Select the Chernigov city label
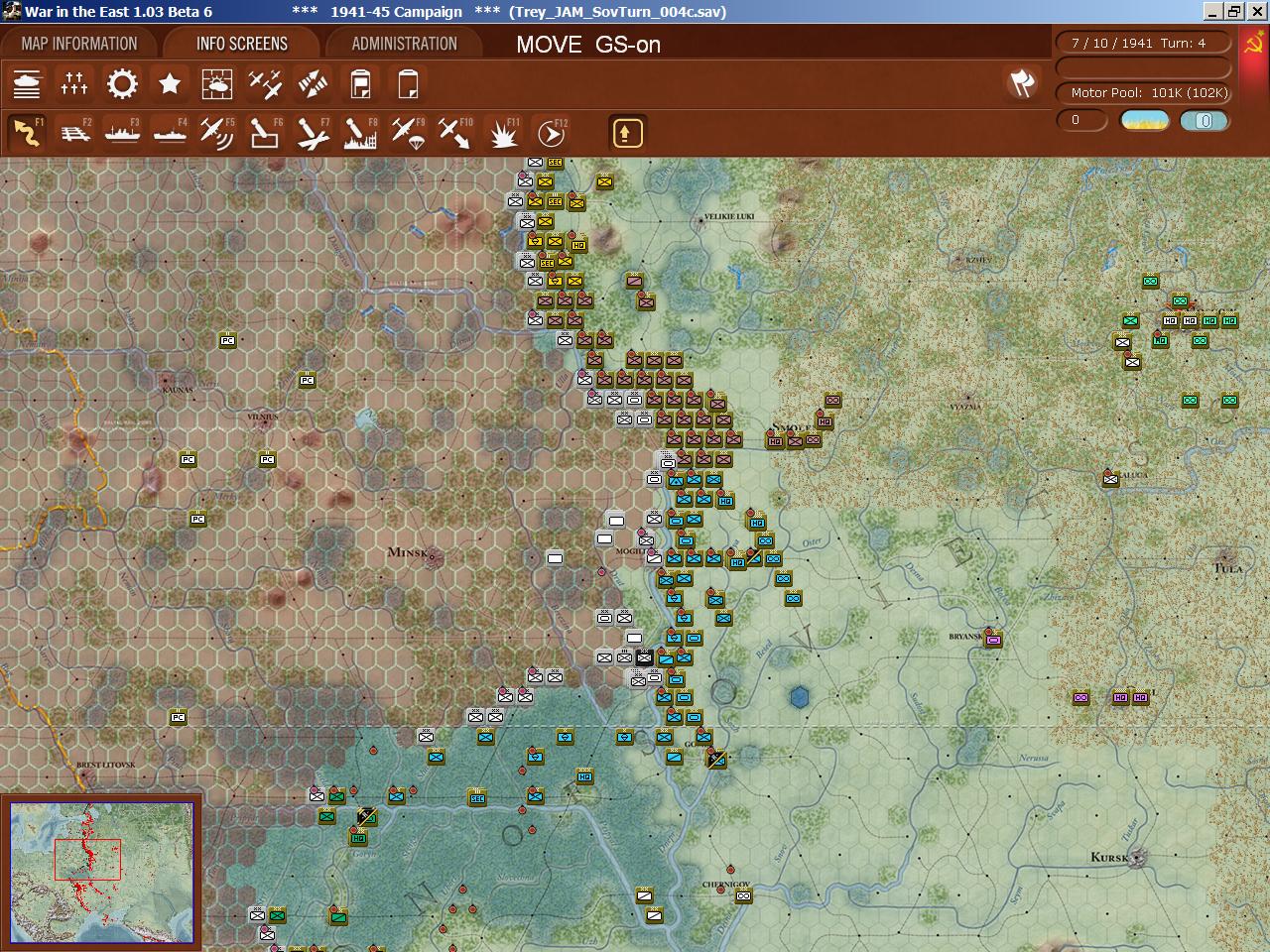 (726, 885)
